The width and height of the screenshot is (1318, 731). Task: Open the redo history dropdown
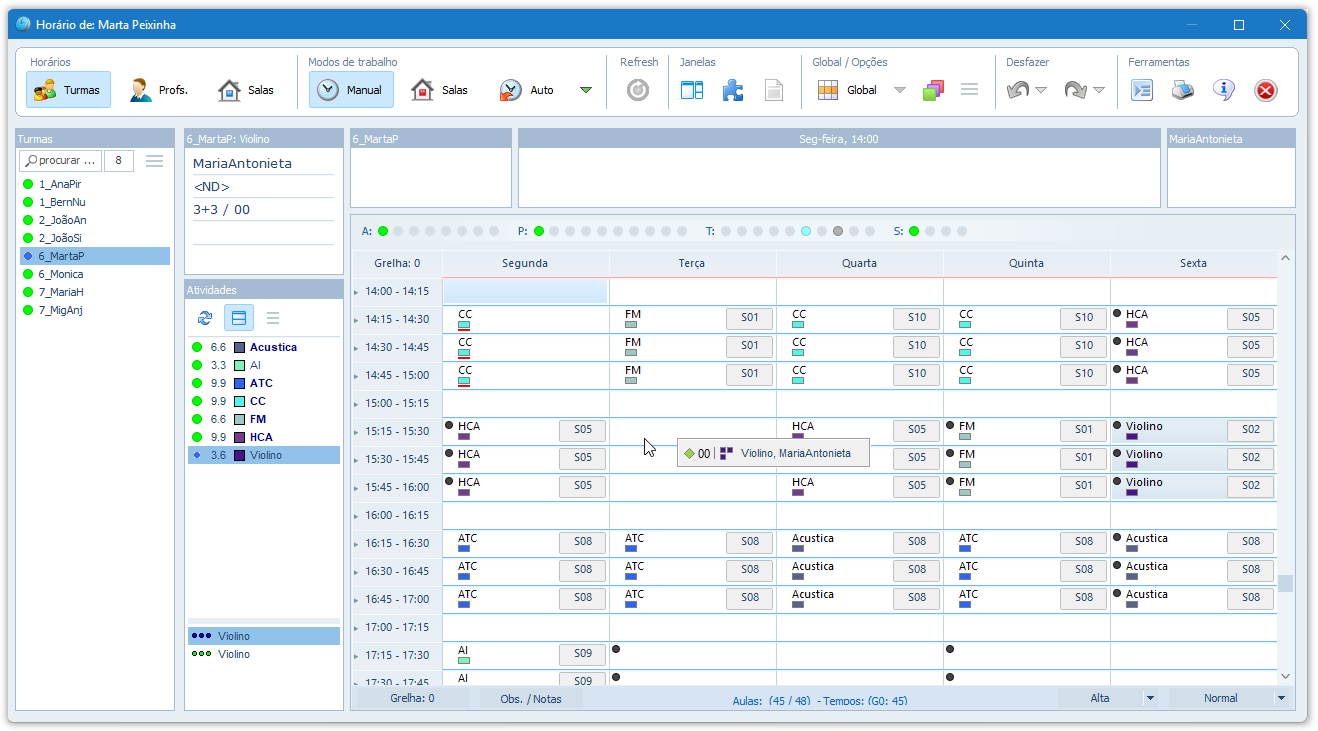point(1099,90)
